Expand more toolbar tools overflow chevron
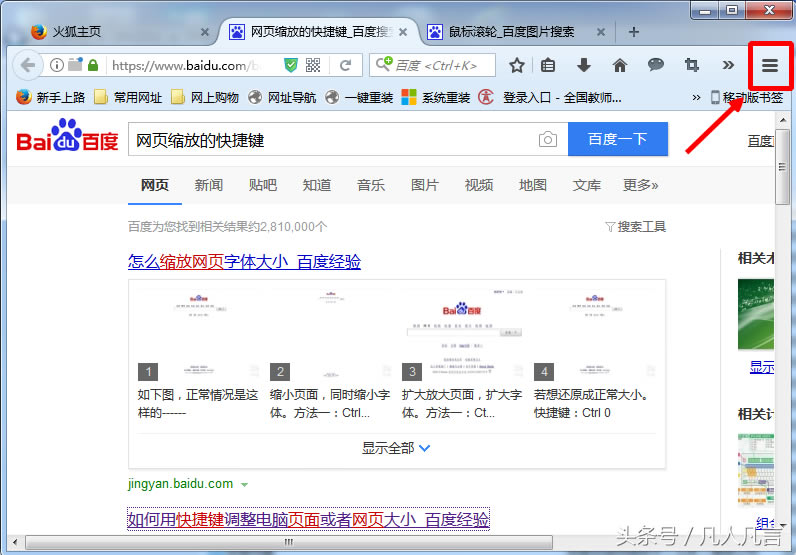This screenshot has height=555, width=796. [x=728, y=65]
